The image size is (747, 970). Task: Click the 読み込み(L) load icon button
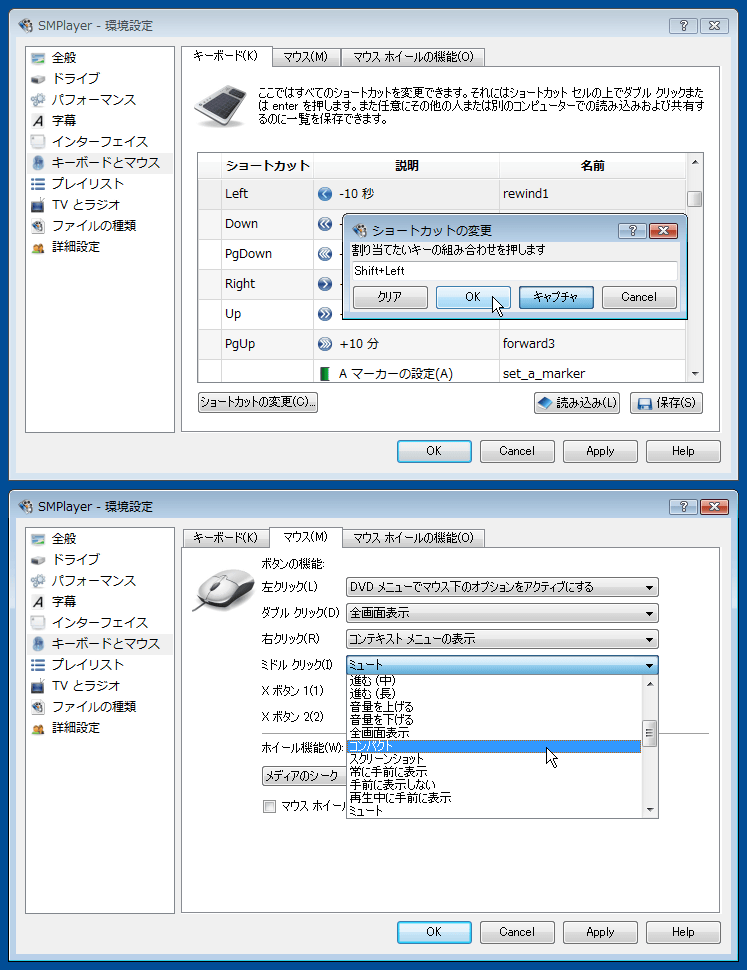pos(578,403)
